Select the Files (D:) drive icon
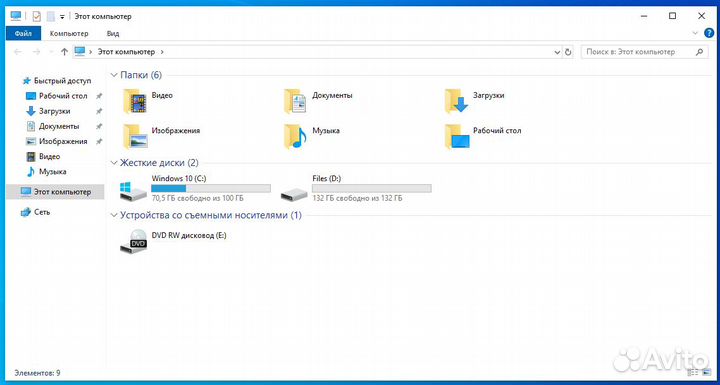Image resolution: width=720 pixels, height=385 pixels. [x=294, y=194]
